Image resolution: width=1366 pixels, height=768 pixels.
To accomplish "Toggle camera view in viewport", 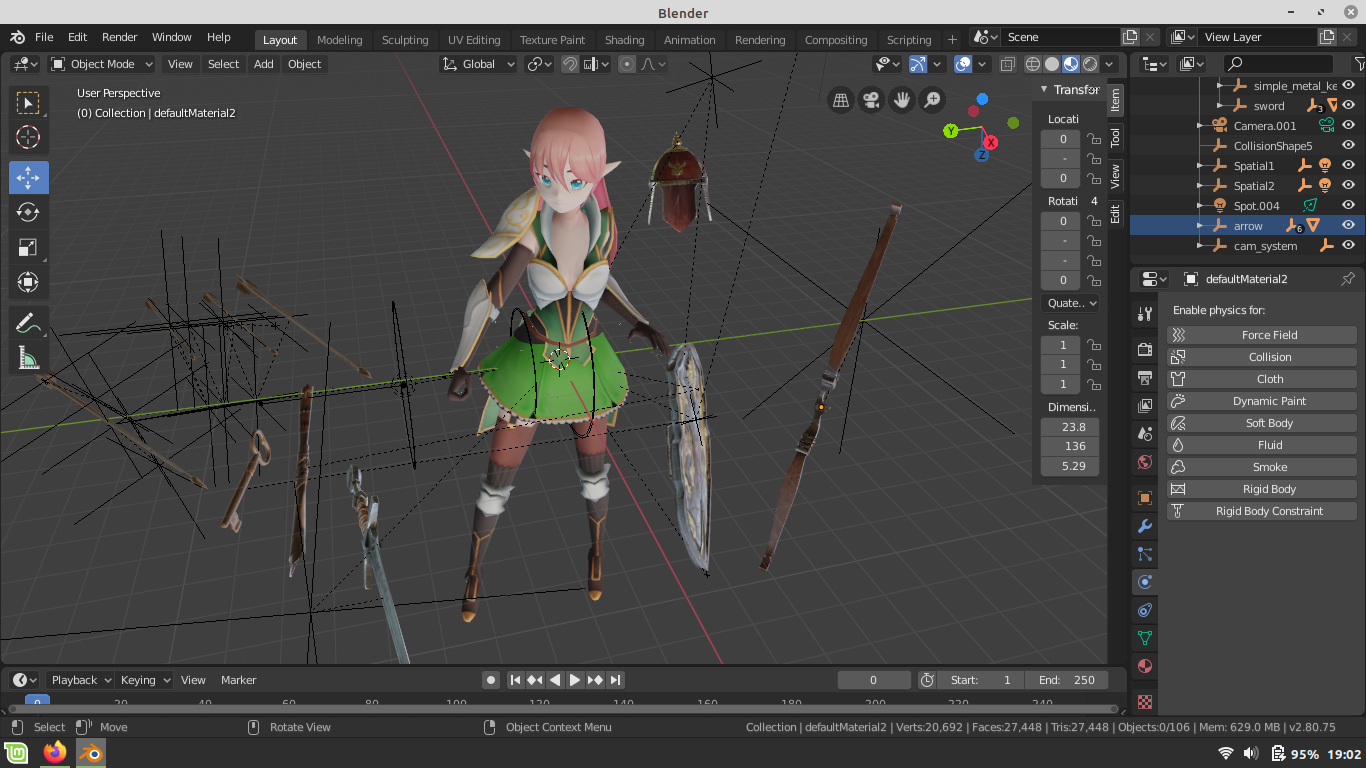I will tap(871, 100).
